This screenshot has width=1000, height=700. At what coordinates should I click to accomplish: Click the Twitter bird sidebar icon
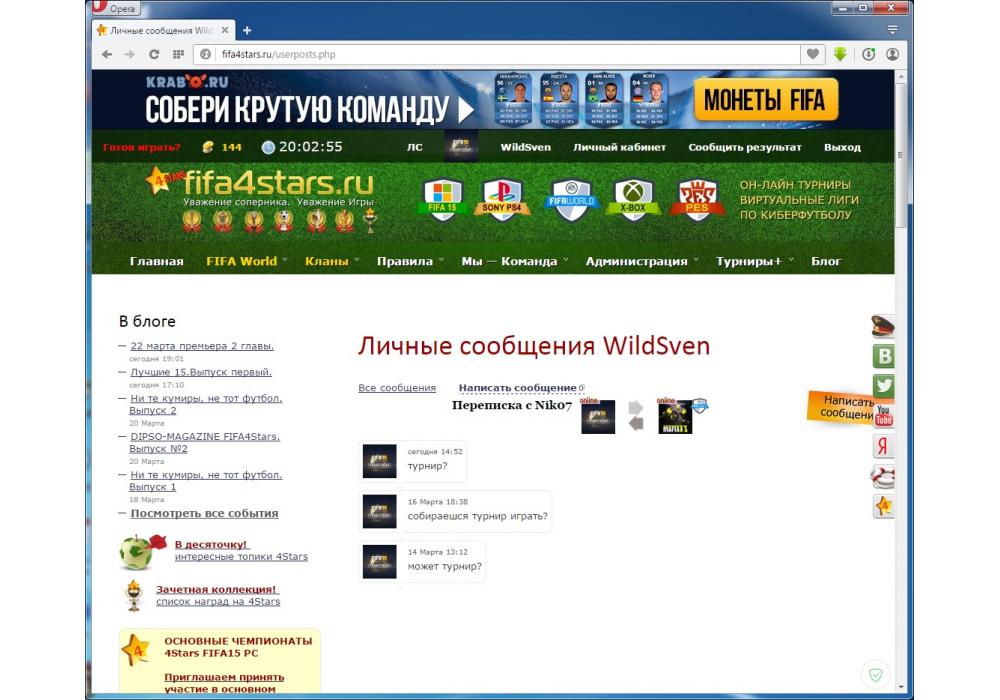[x=883, y=386]
